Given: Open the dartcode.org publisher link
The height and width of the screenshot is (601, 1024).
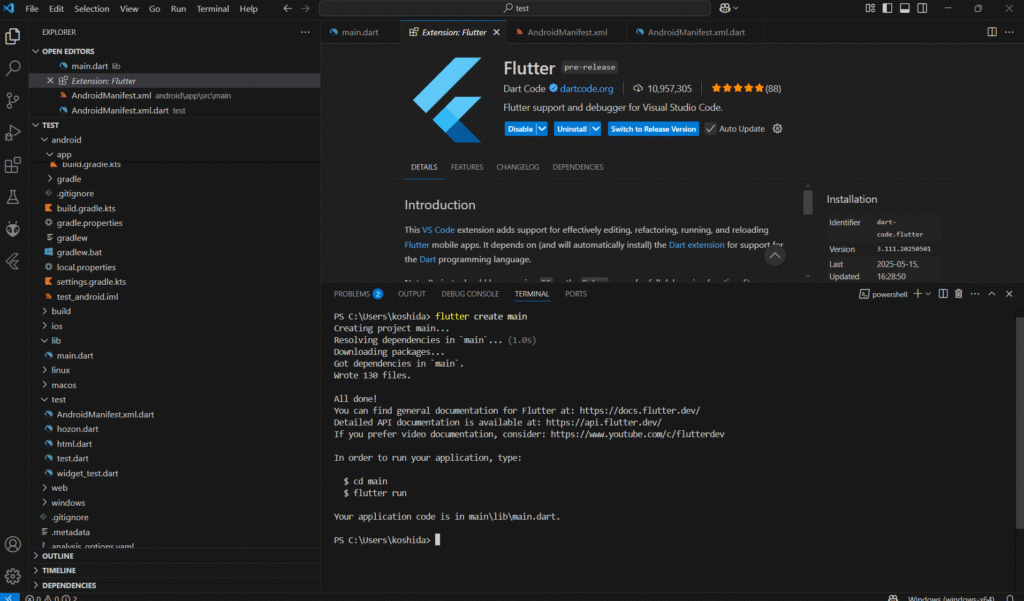Looking at the screenshot, I should tap(586, 88).
